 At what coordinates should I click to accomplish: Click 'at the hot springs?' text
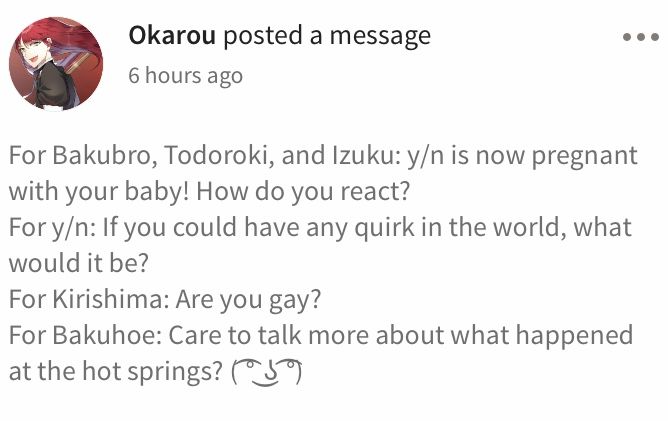(x=116, y=372)
